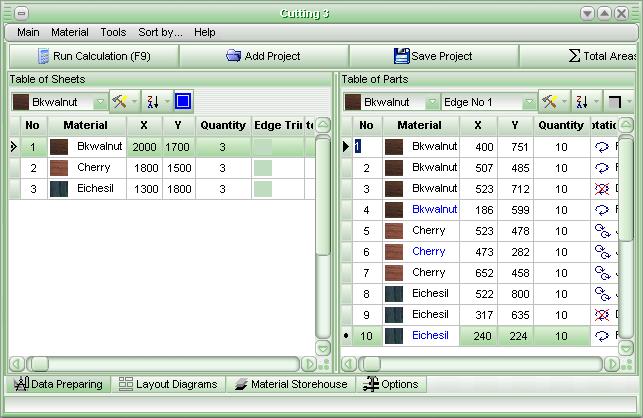
Task: Click the edge banding corner icon in Parts toolbar
Action: click(x=615, y=102)
